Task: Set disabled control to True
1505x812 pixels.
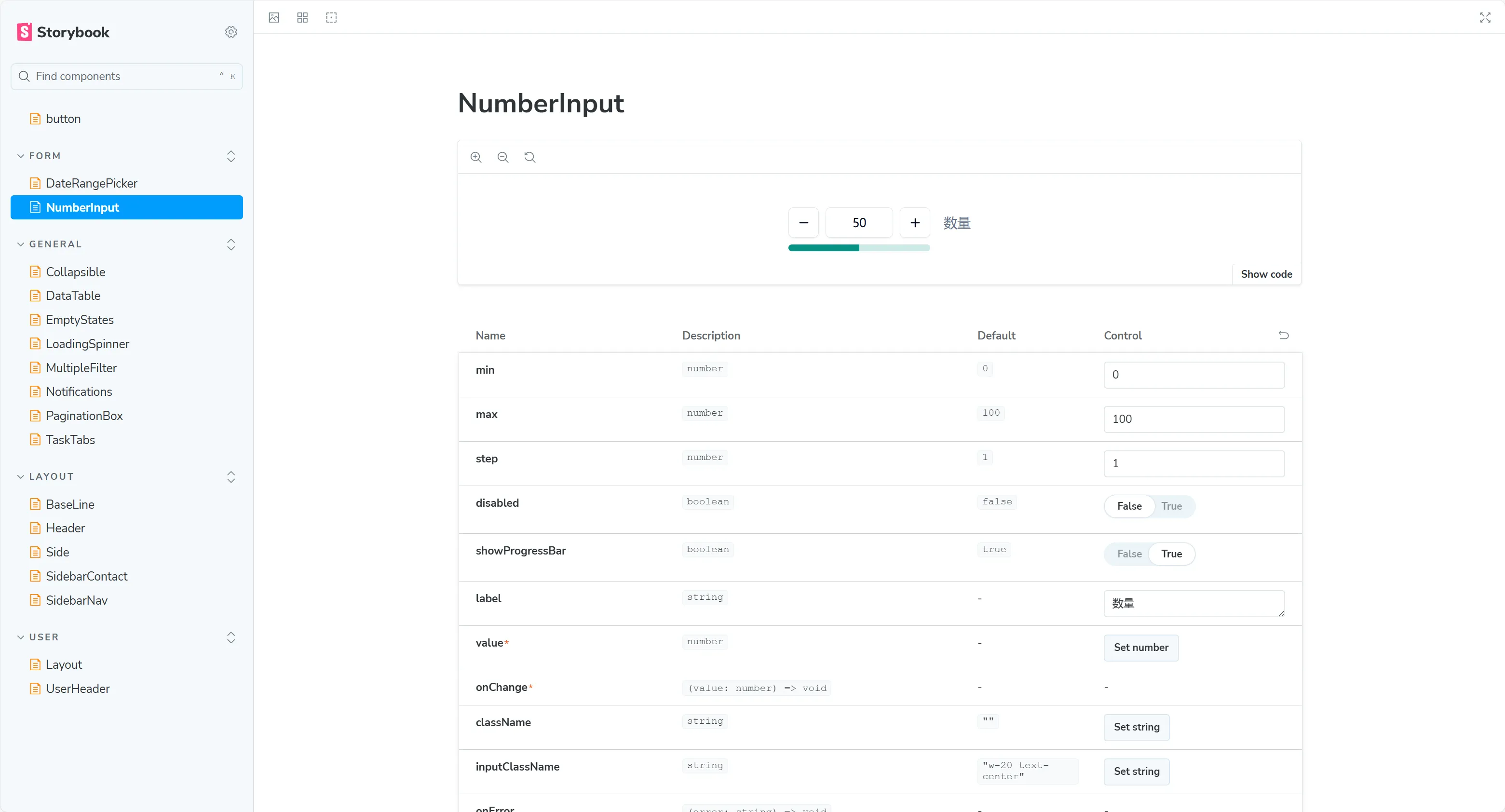Action: click(1171, 506)
